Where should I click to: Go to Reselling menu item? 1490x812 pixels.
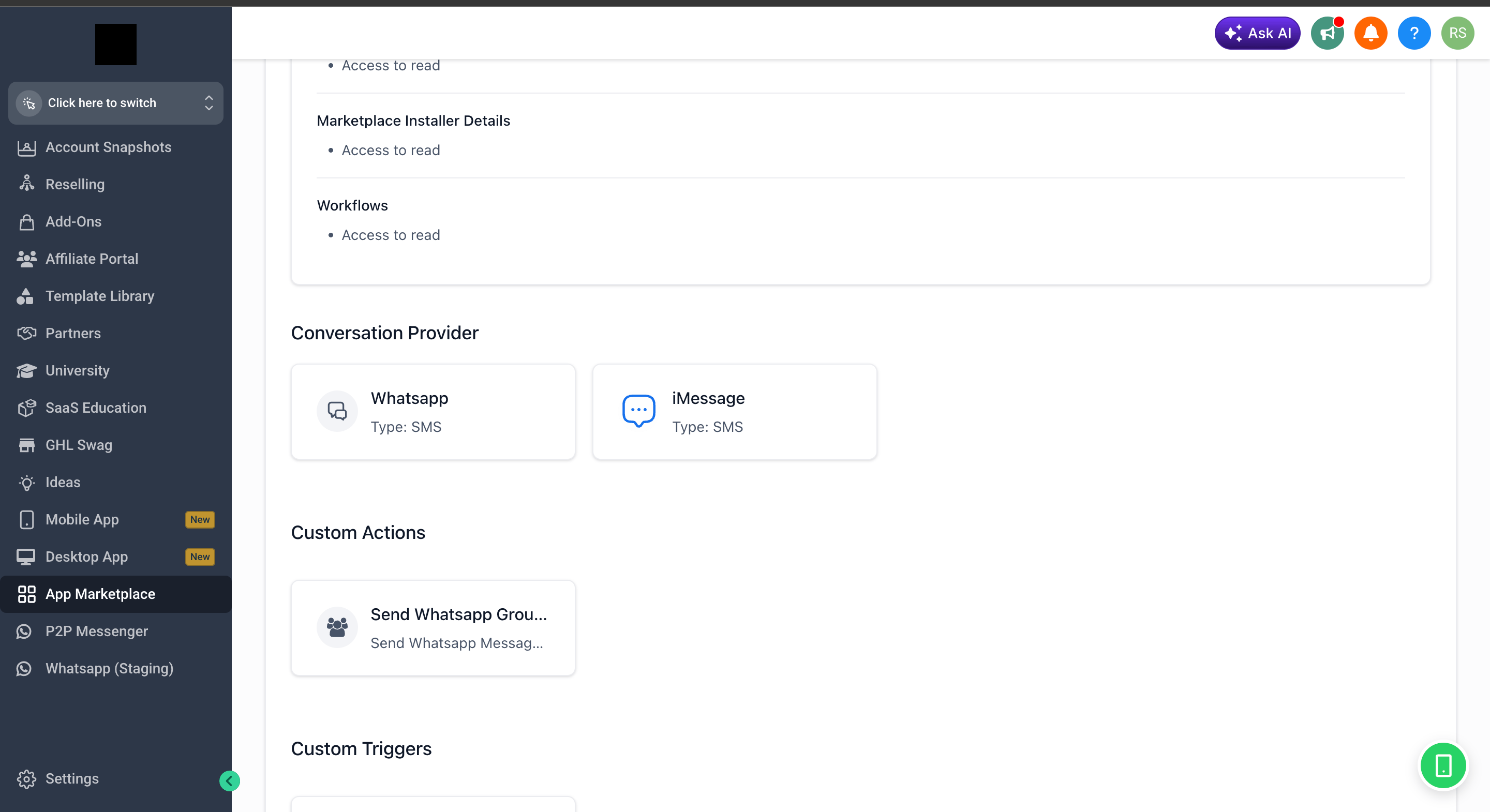[116, 185]
